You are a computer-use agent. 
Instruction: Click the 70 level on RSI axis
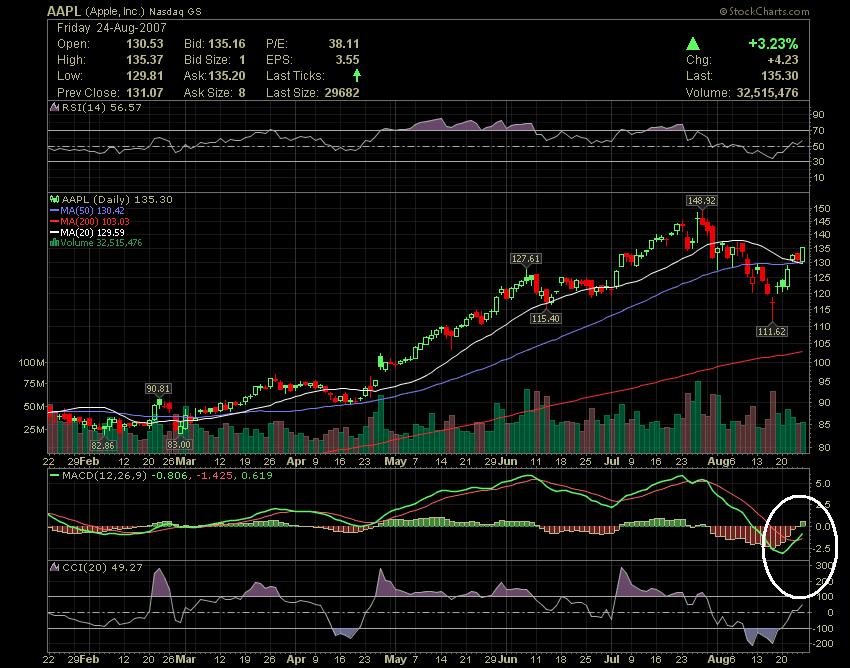[x=819, y=131]
